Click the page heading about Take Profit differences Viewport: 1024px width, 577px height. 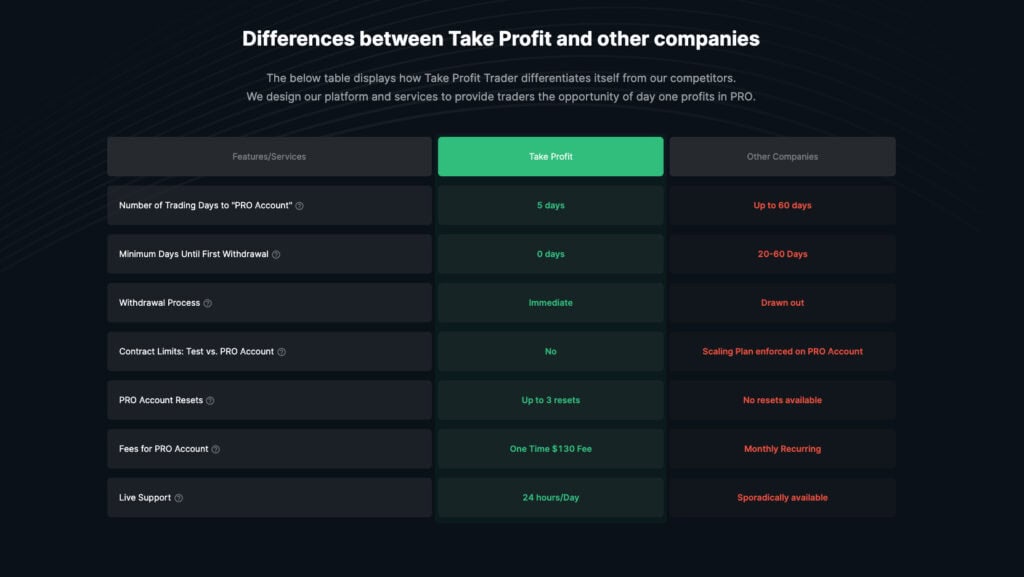(501, 39)
